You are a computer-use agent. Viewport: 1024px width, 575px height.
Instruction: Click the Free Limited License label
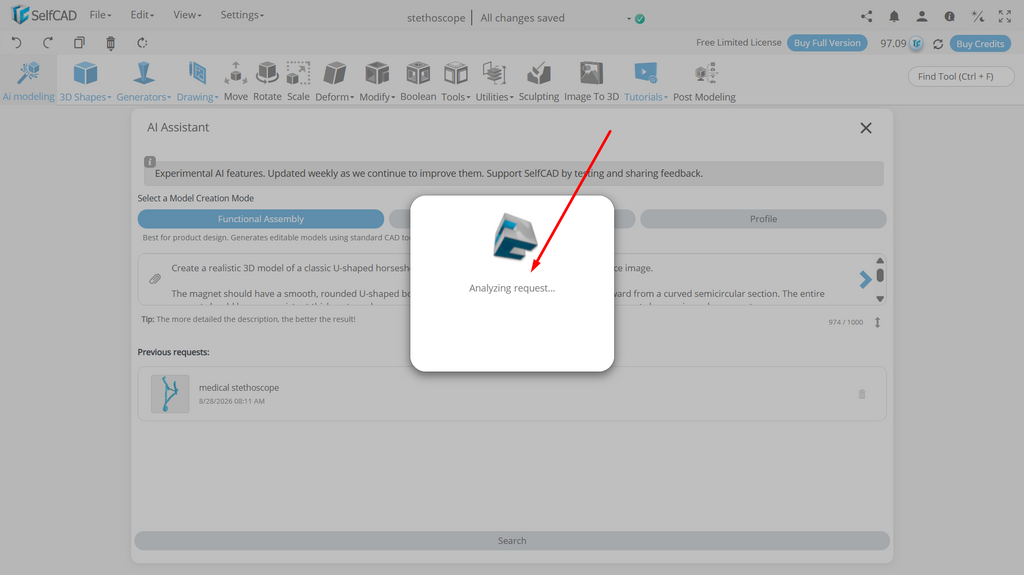point(739,42)
